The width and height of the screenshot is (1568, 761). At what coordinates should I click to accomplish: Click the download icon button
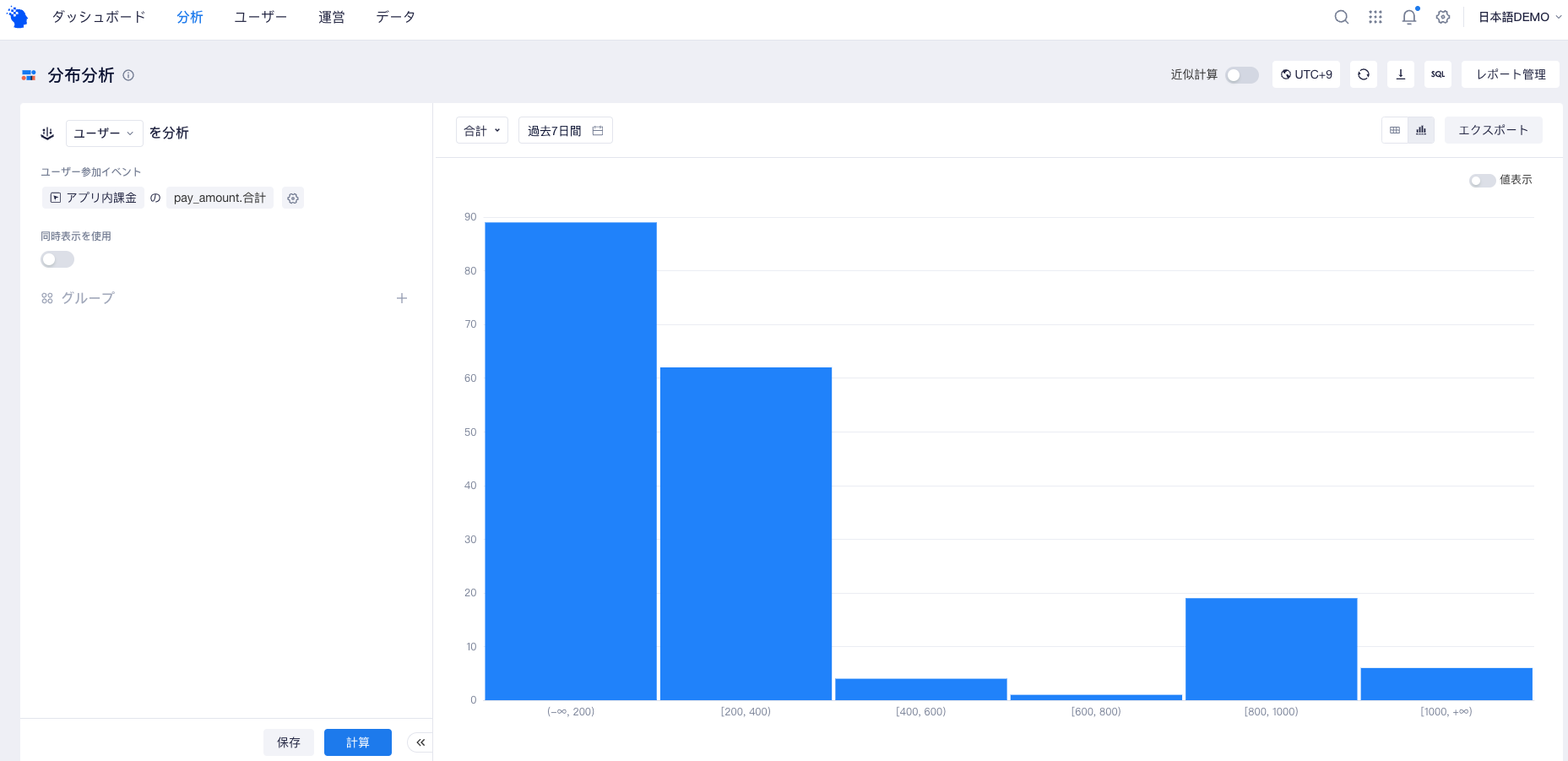(x=1401, y=74)
